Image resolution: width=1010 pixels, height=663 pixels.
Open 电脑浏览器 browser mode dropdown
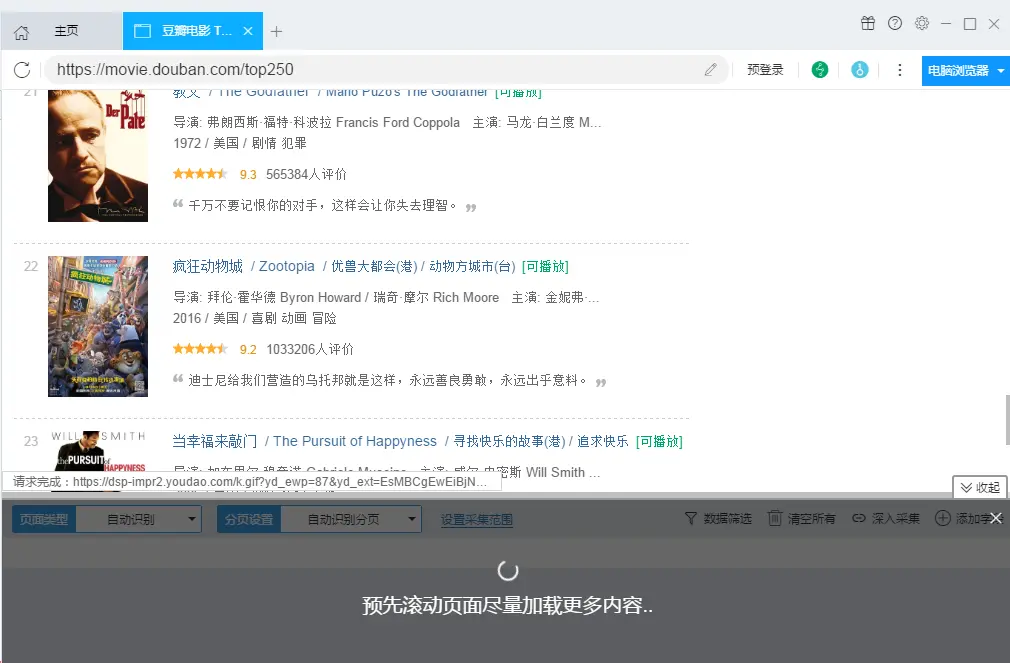pos(966,70)
